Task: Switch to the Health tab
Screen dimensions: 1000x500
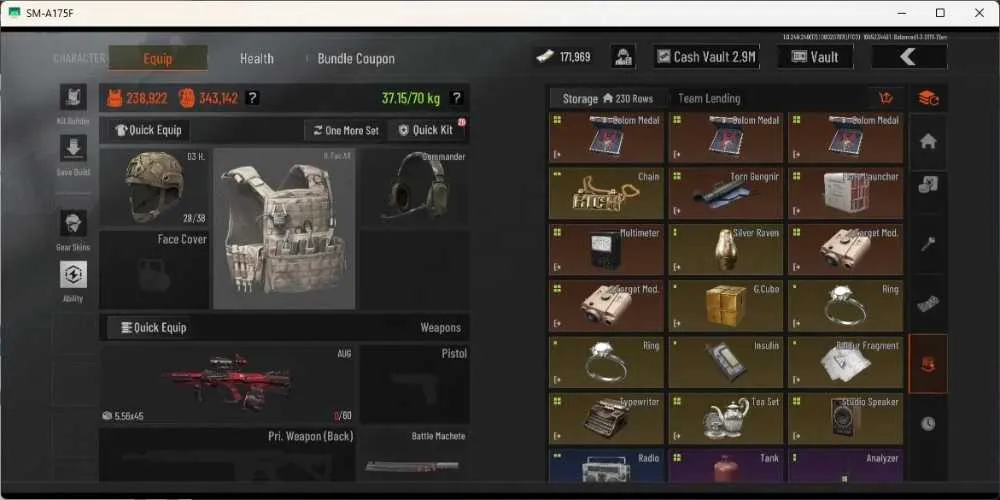Action: [x=256, y=59]
